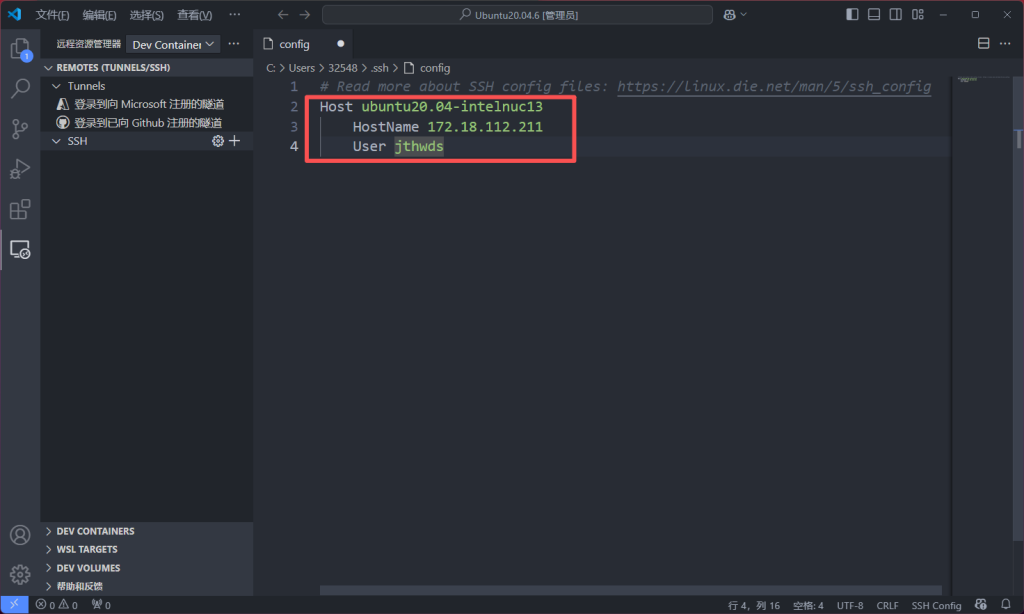This screenshot has width=1024, height=614.
Task: Open the Extensions view
Action: 20,209
